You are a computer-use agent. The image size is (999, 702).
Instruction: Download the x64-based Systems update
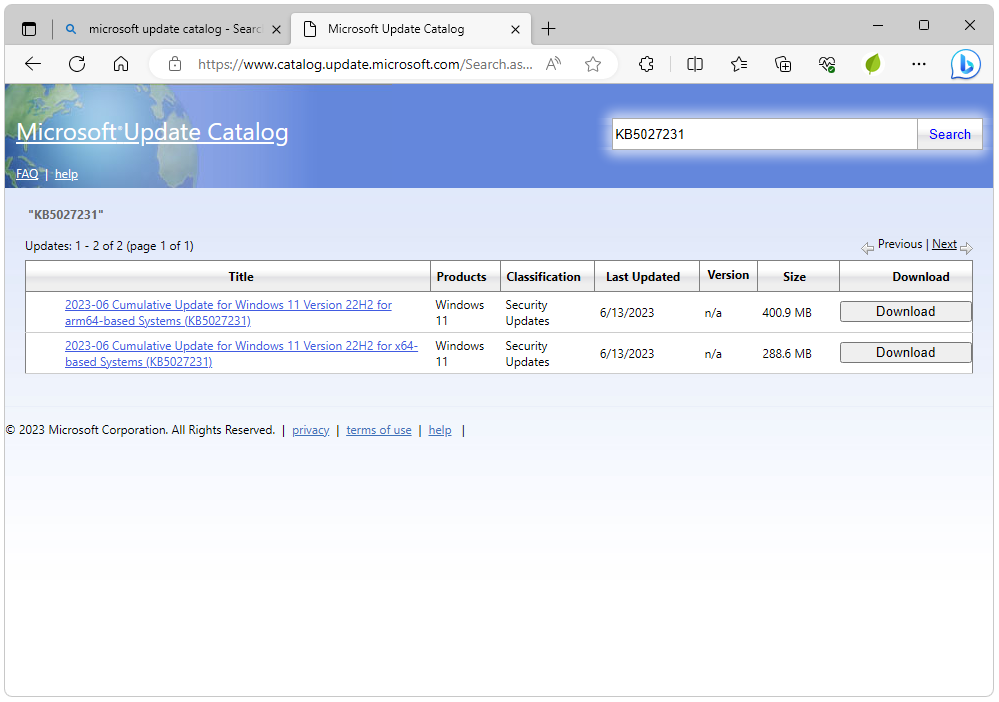[x=905, y=352]
